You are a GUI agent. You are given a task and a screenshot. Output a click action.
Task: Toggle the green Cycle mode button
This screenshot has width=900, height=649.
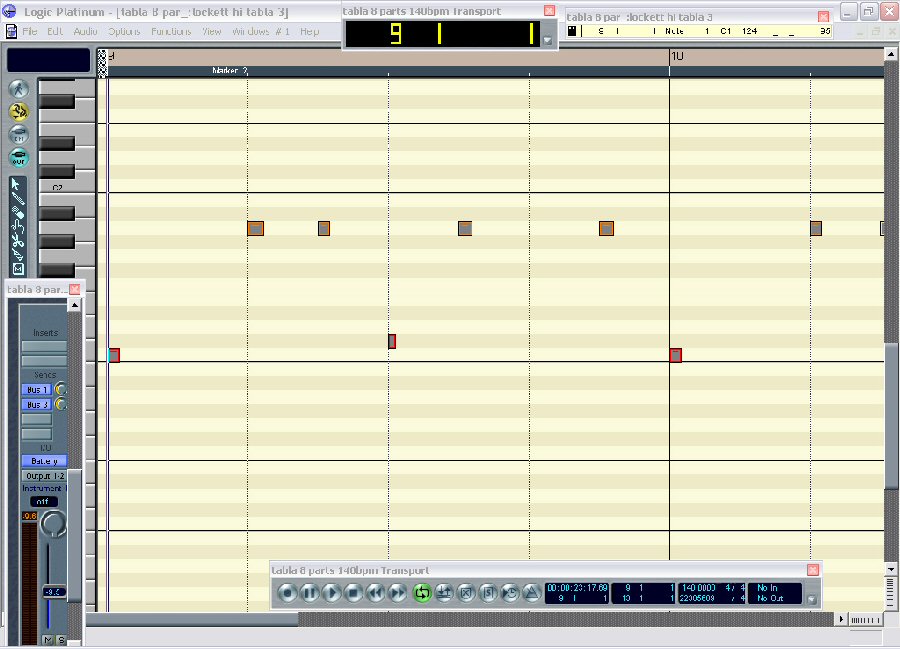421,593
